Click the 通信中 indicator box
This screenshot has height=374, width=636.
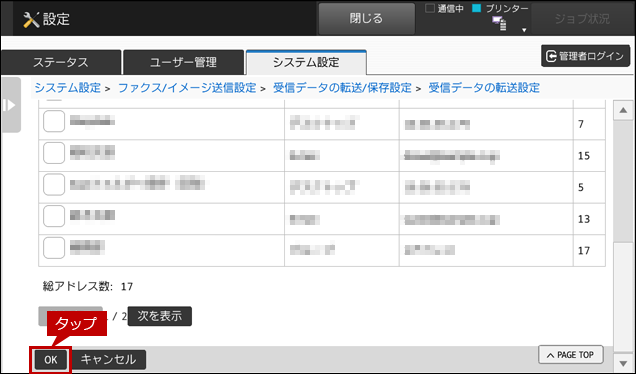430,8
